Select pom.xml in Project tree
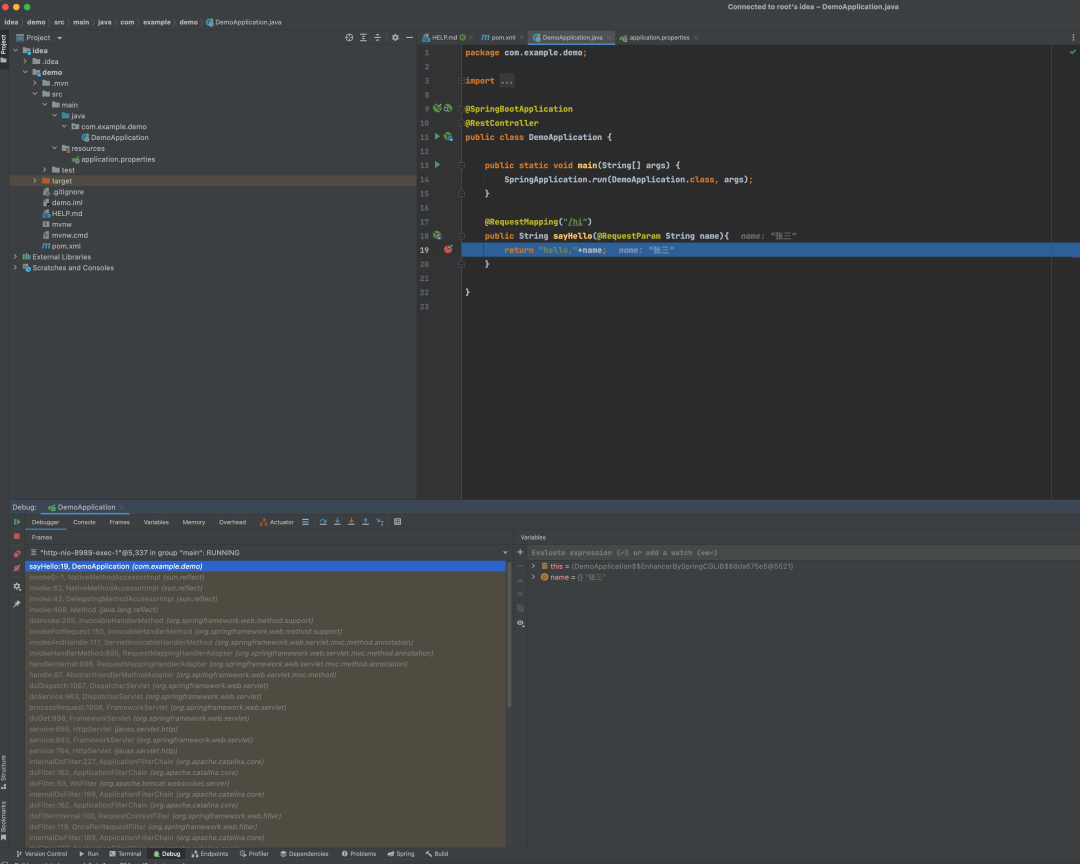This screenshot has height=864, width=1080. click(x=61, y=246)
